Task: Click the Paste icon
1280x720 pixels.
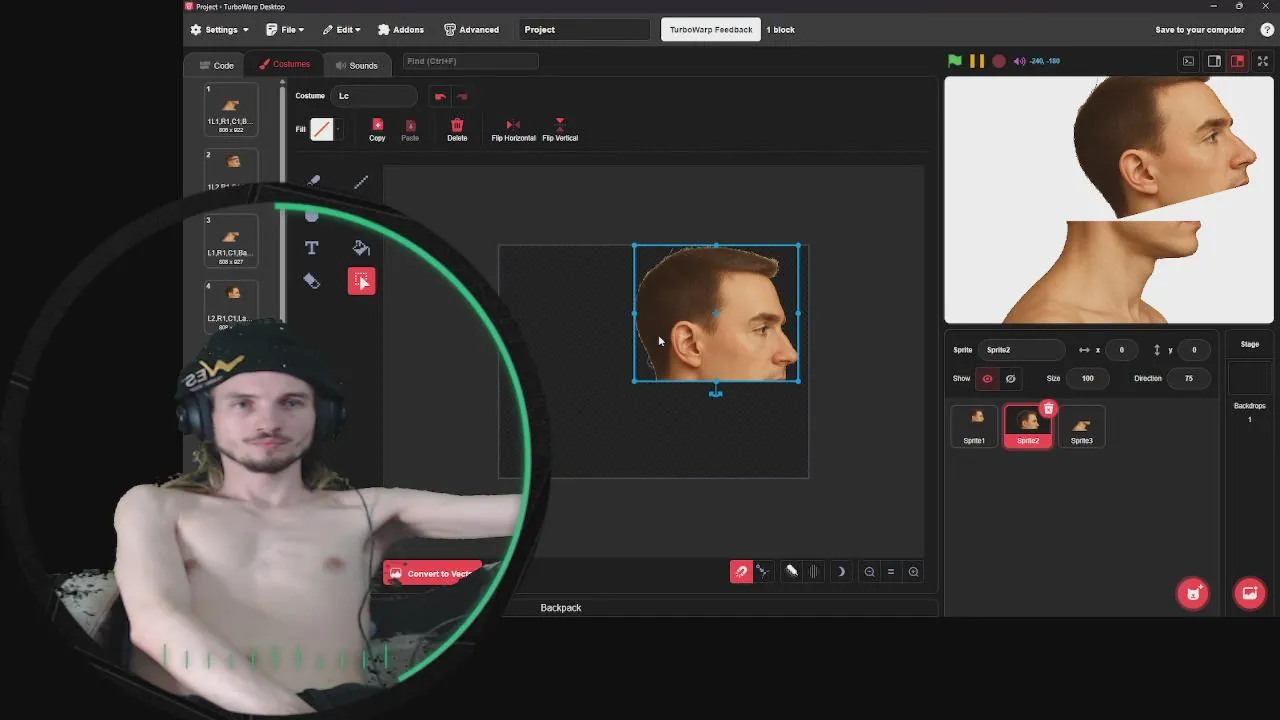Action: click(410, 130)
